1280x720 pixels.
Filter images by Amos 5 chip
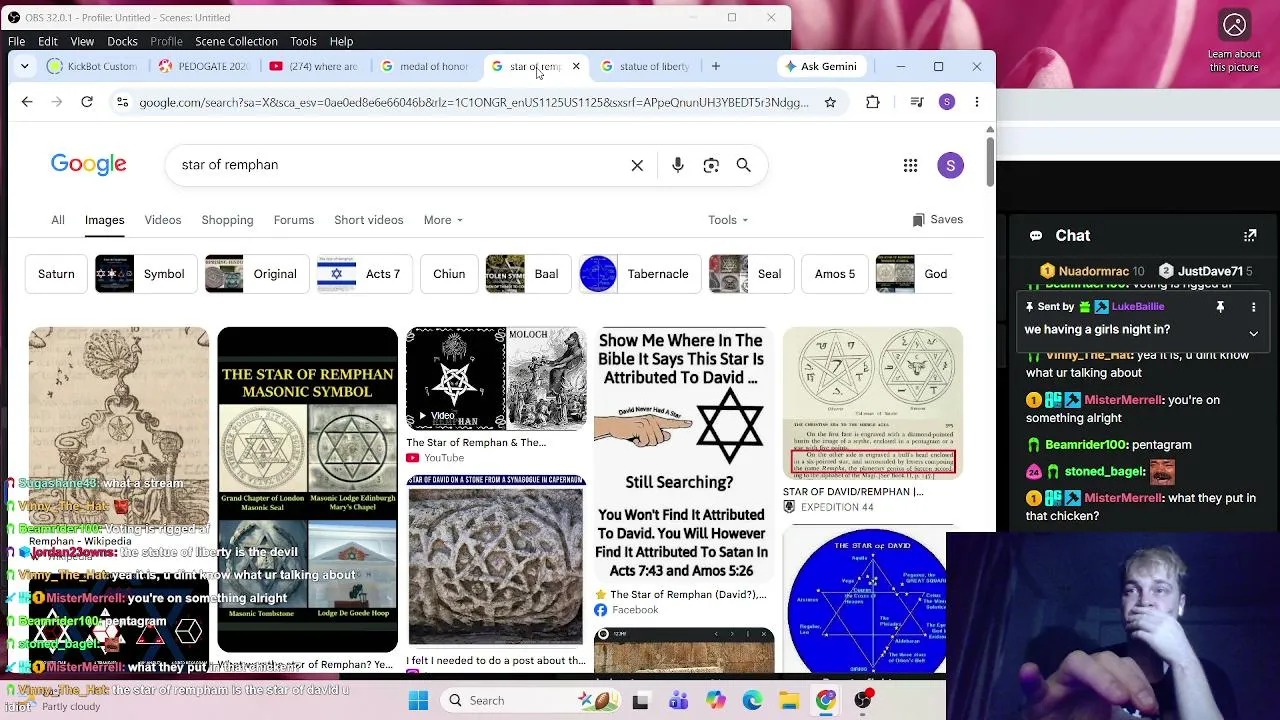835,274
